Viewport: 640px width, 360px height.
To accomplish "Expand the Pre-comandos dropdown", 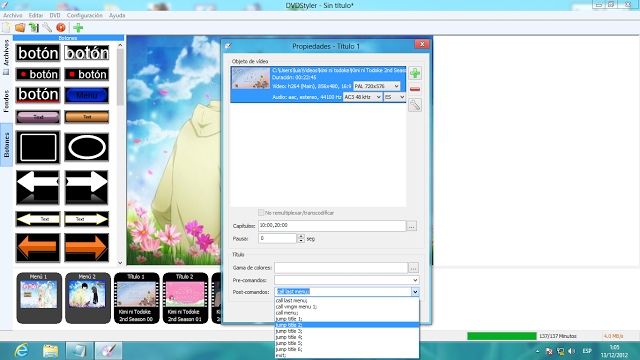I will [x=415, y=280].
